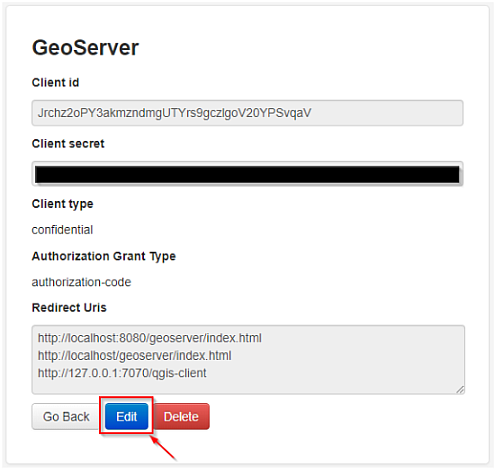Click the Redirect Uris textarea resize handle
The image size is (495, 472).
tap(460, 390)
